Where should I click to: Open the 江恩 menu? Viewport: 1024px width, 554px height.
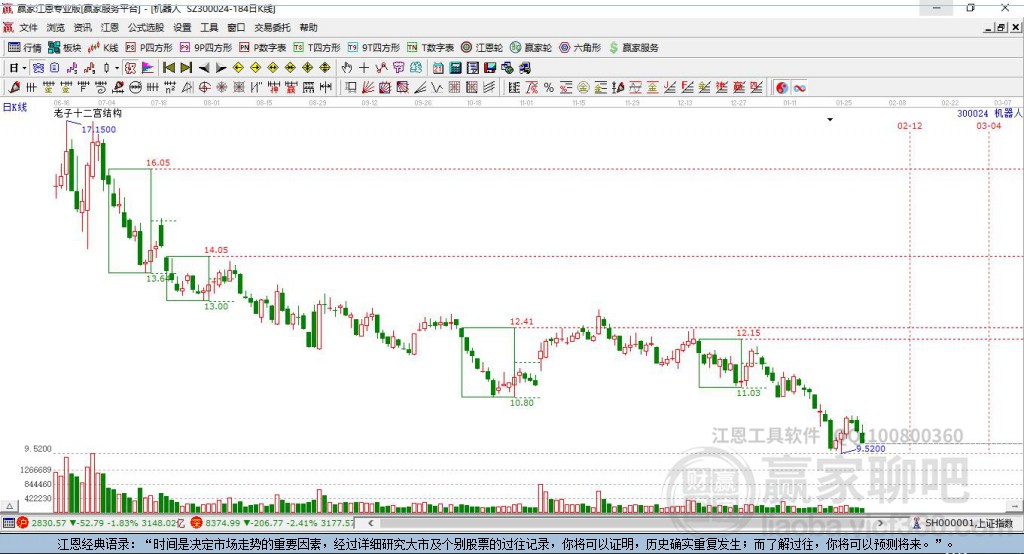coord(110,27)
